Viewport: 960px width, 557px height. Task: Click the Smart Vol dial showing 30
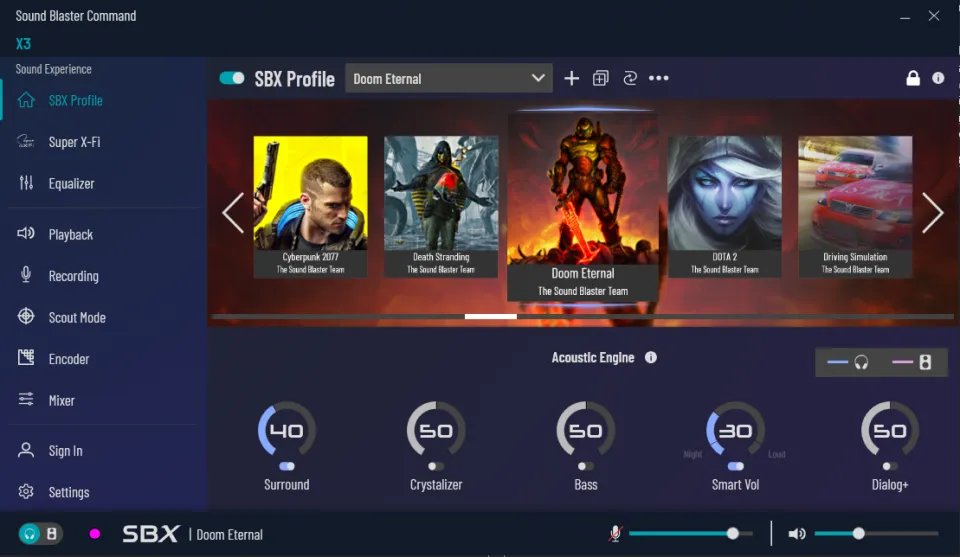pos(735,430)
